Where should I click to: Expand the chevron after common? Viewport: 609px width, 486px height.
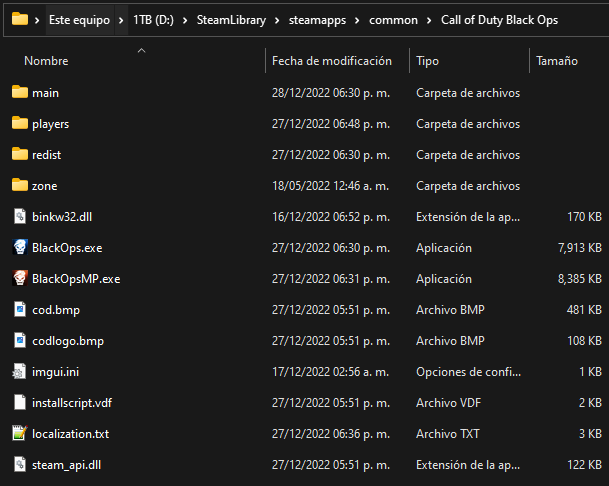point(429,20)
